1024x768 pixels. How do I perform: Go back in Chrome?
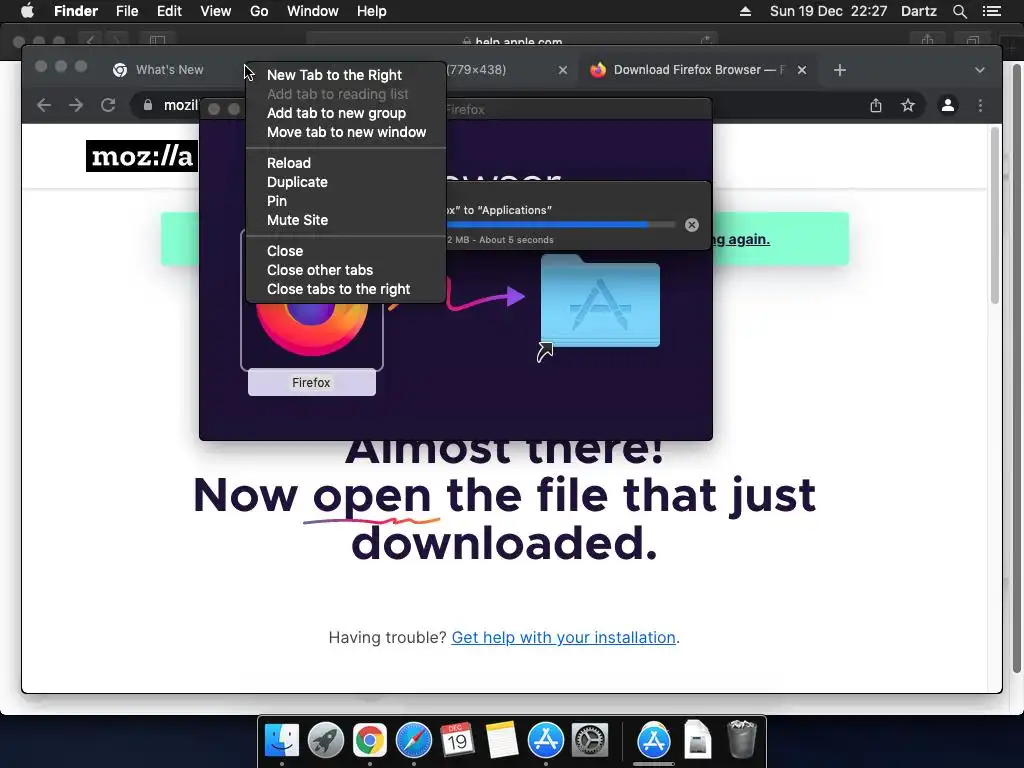44,105
